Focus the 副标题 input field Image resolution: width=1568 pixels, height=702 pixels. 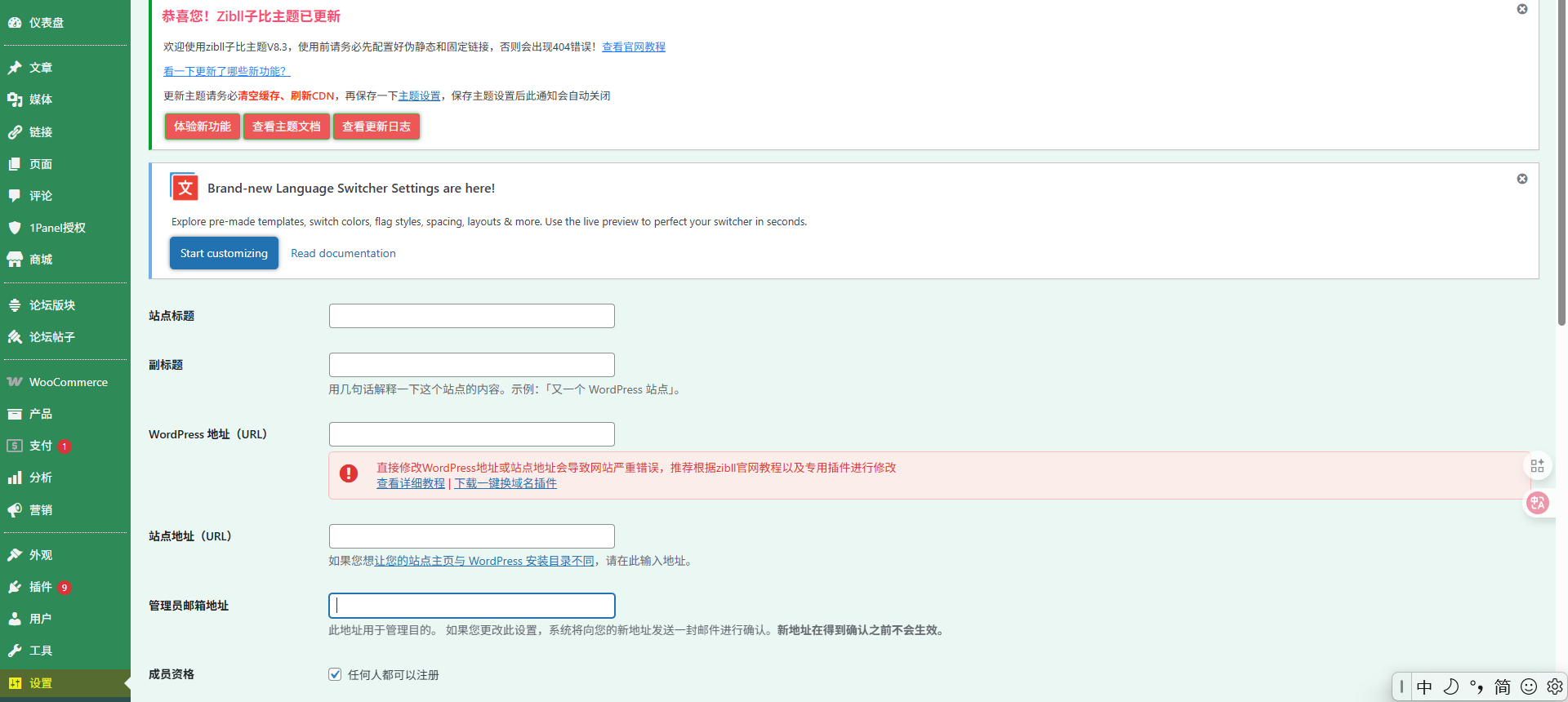(x=472, y=365)
